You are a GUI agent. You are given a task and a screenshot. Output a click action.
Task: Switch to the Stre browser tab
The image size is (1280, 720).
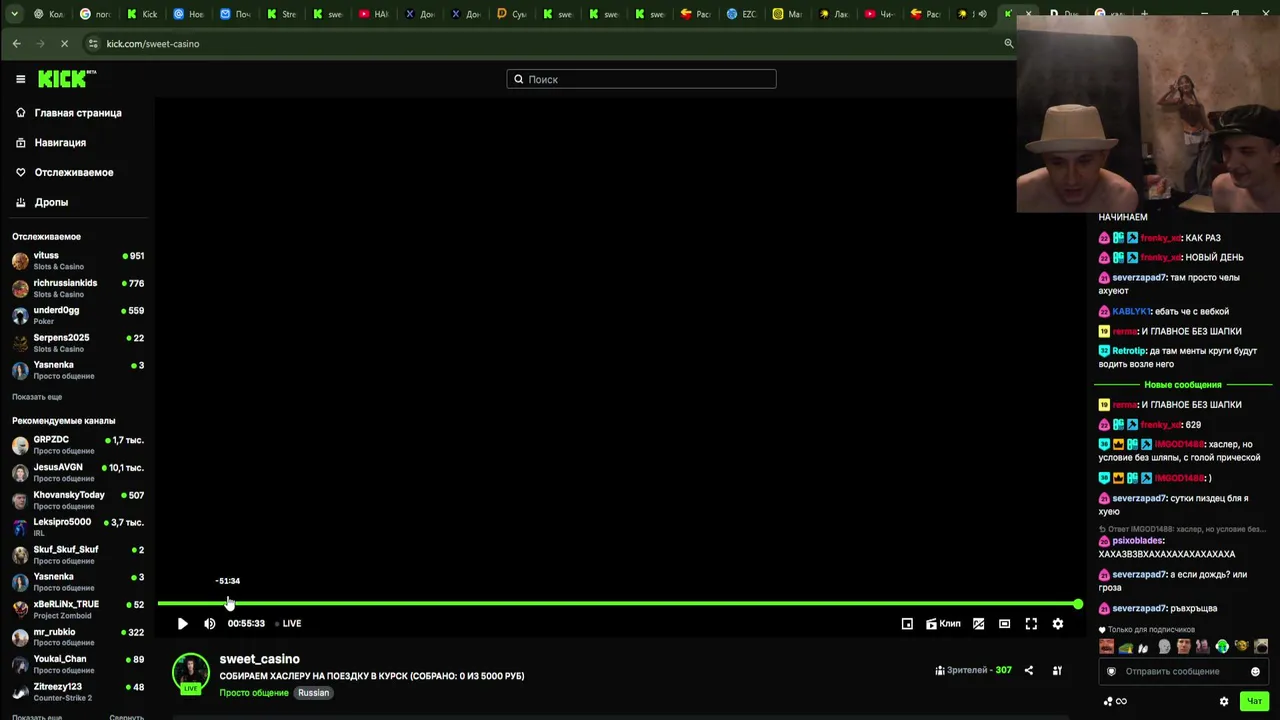click(x=281, y=14)
